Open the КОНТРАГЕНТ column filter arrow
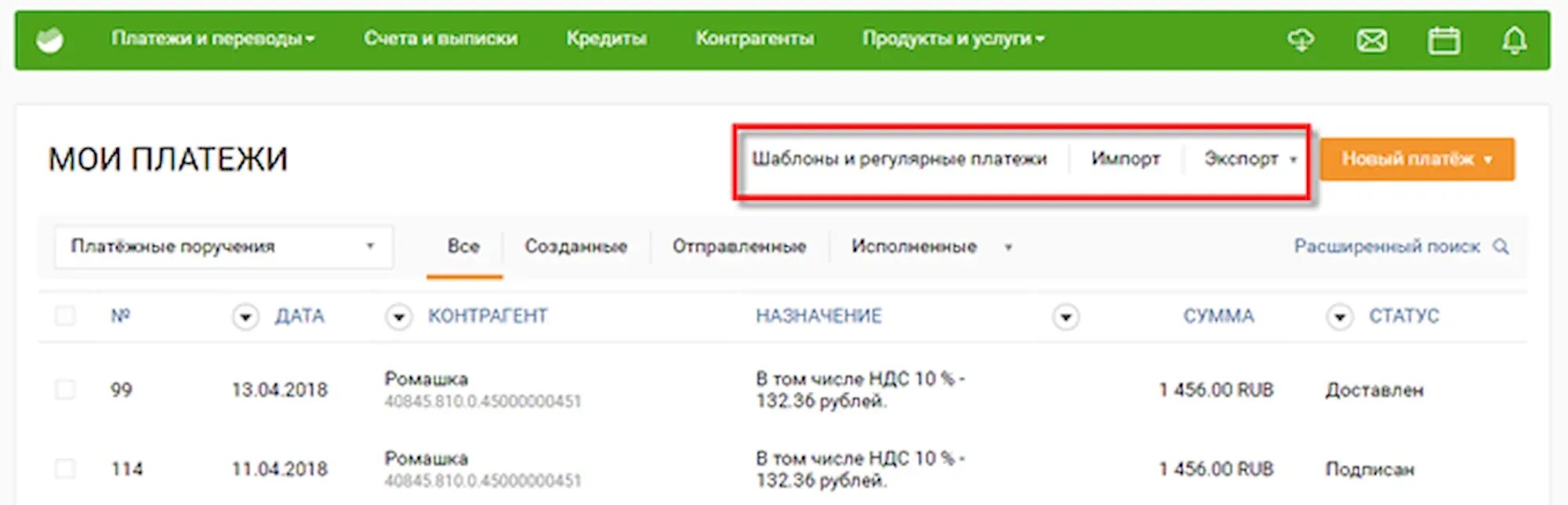Screen dimensions: 1568x505 (399, 317)
